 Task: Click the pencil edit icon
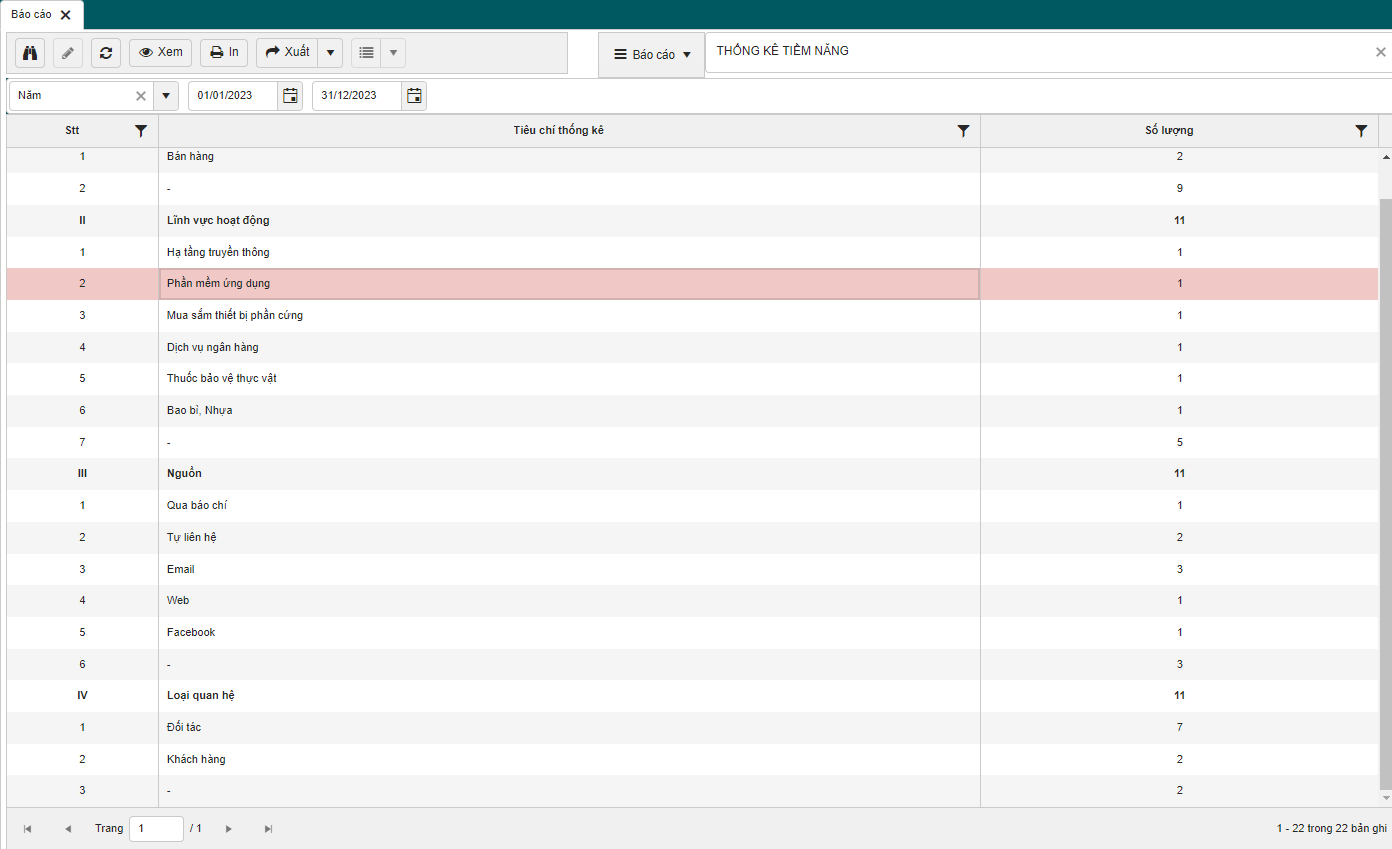pos(68,52)
